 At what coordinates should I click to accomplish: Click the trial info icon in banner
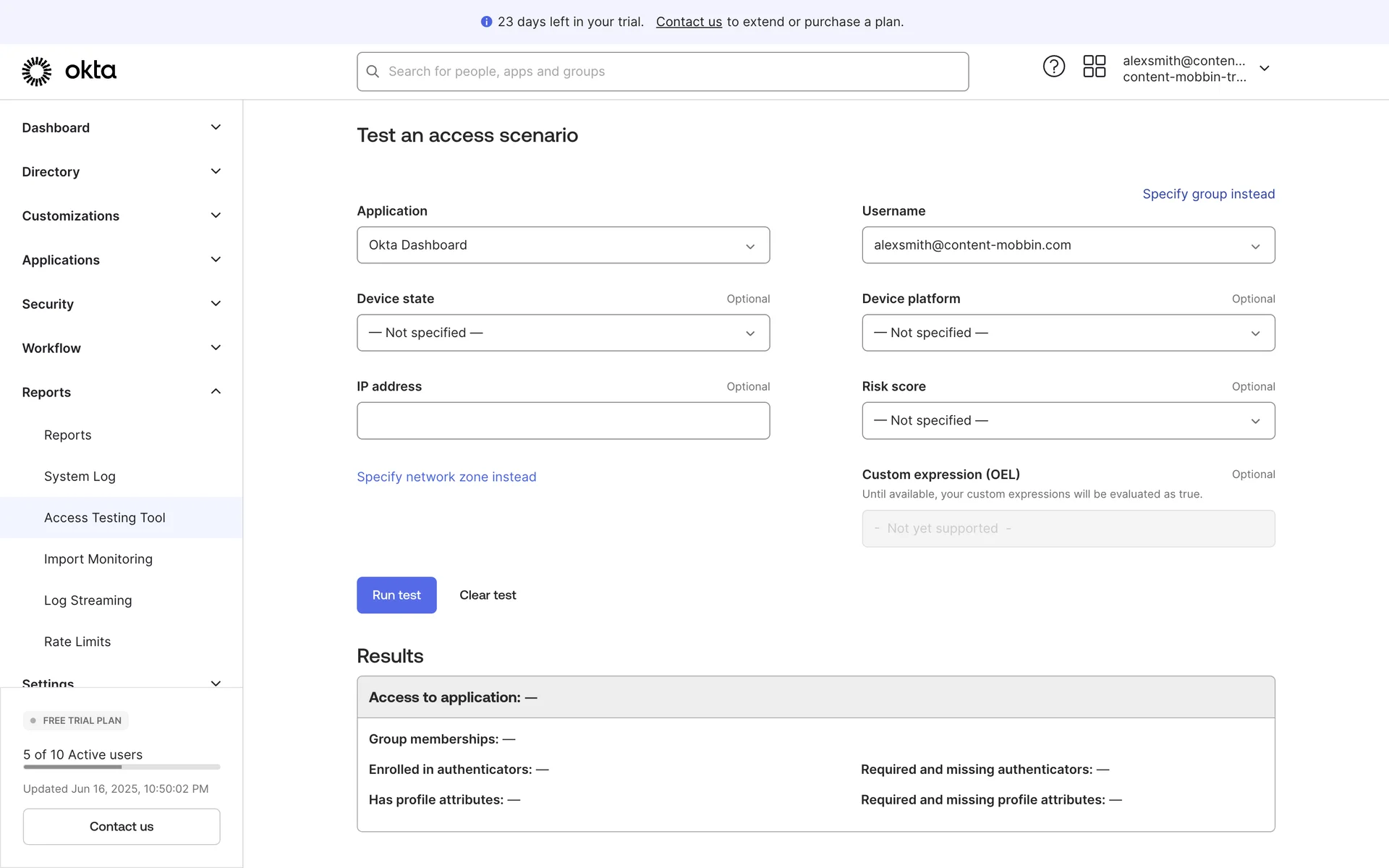coord(486,22)
